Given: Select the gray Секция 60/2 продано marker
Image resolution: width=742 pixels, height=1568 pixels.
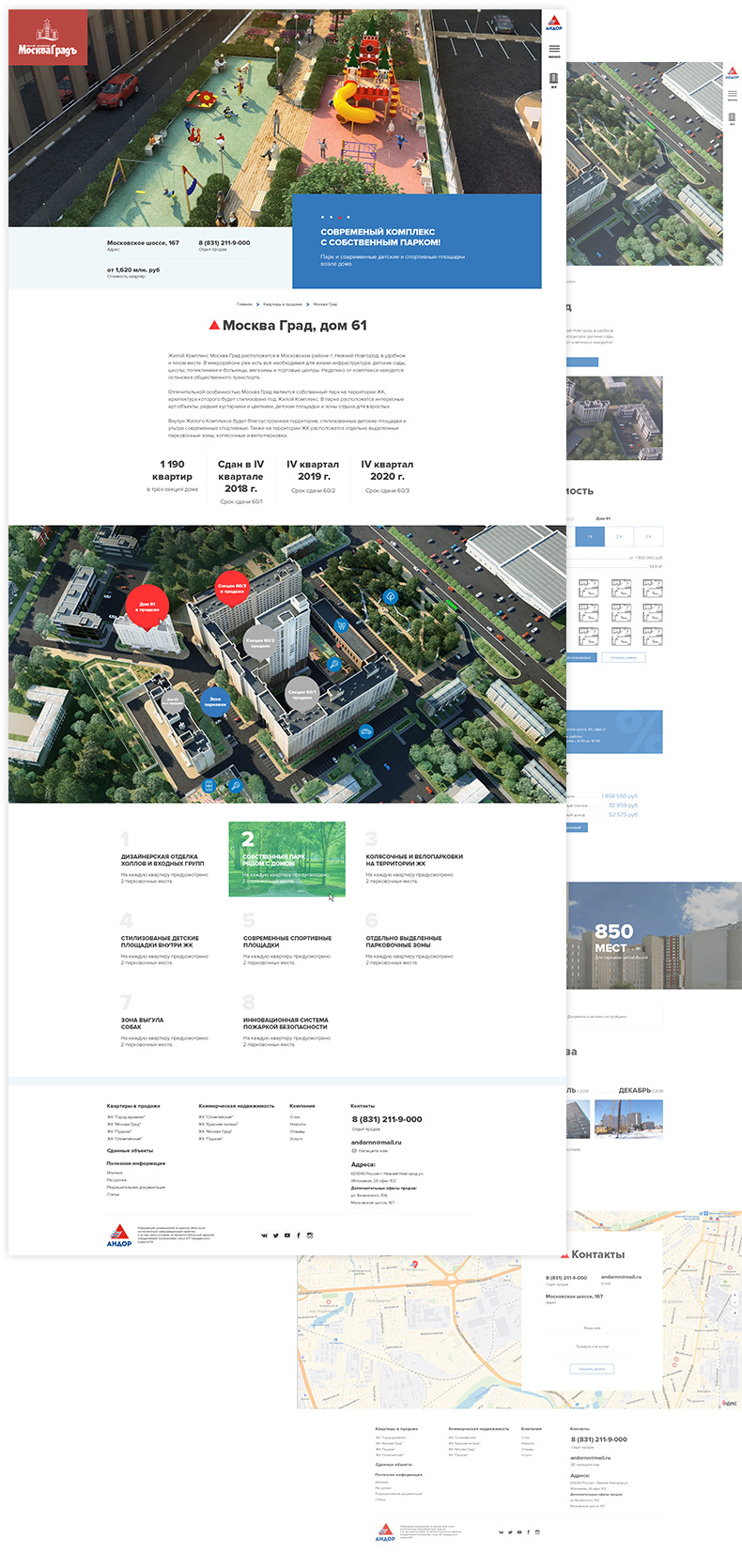Looking at the screenshot, I should [x=260, y=643].
